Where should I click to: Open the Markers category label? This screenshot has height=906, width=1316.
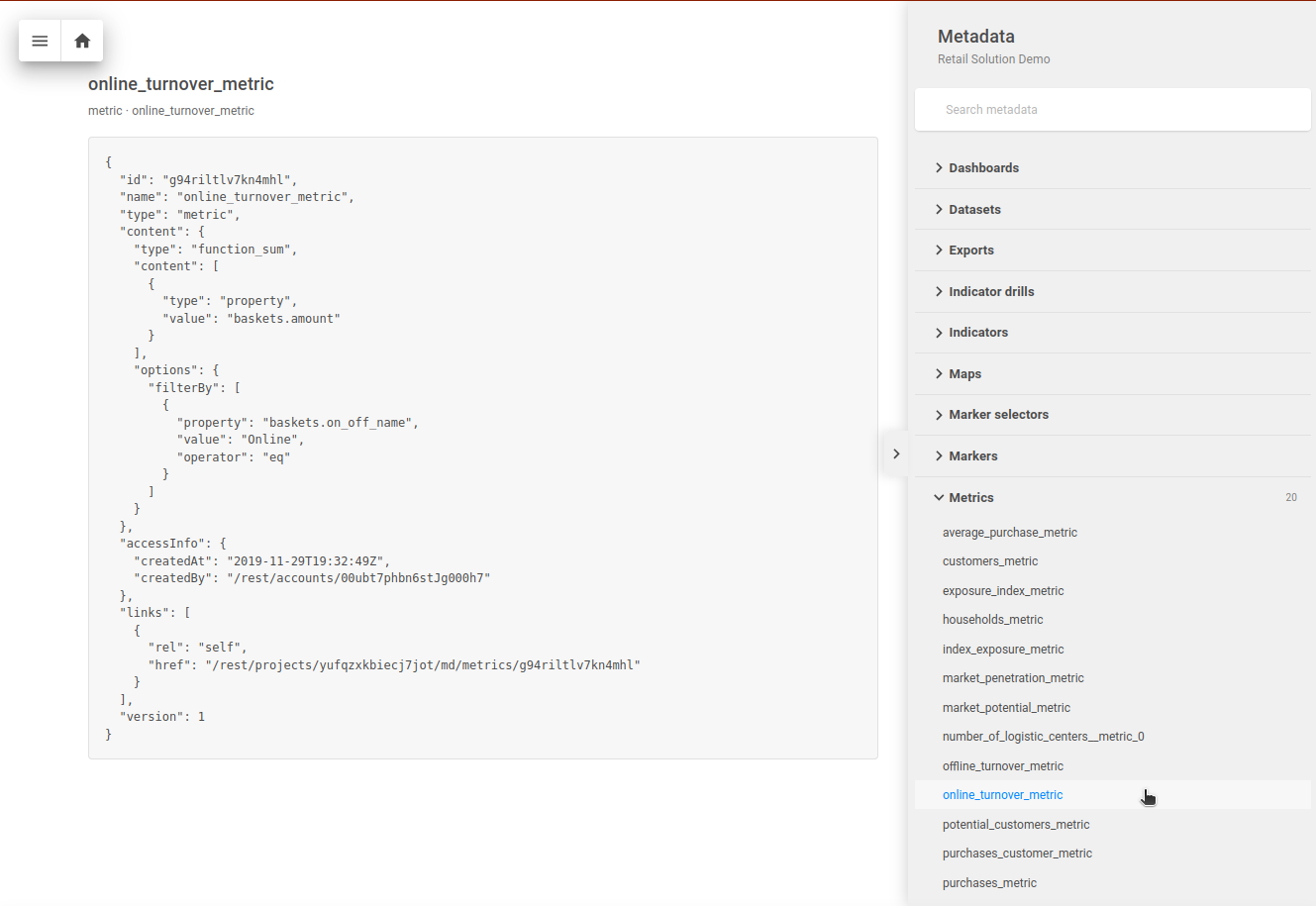[973, 455]
